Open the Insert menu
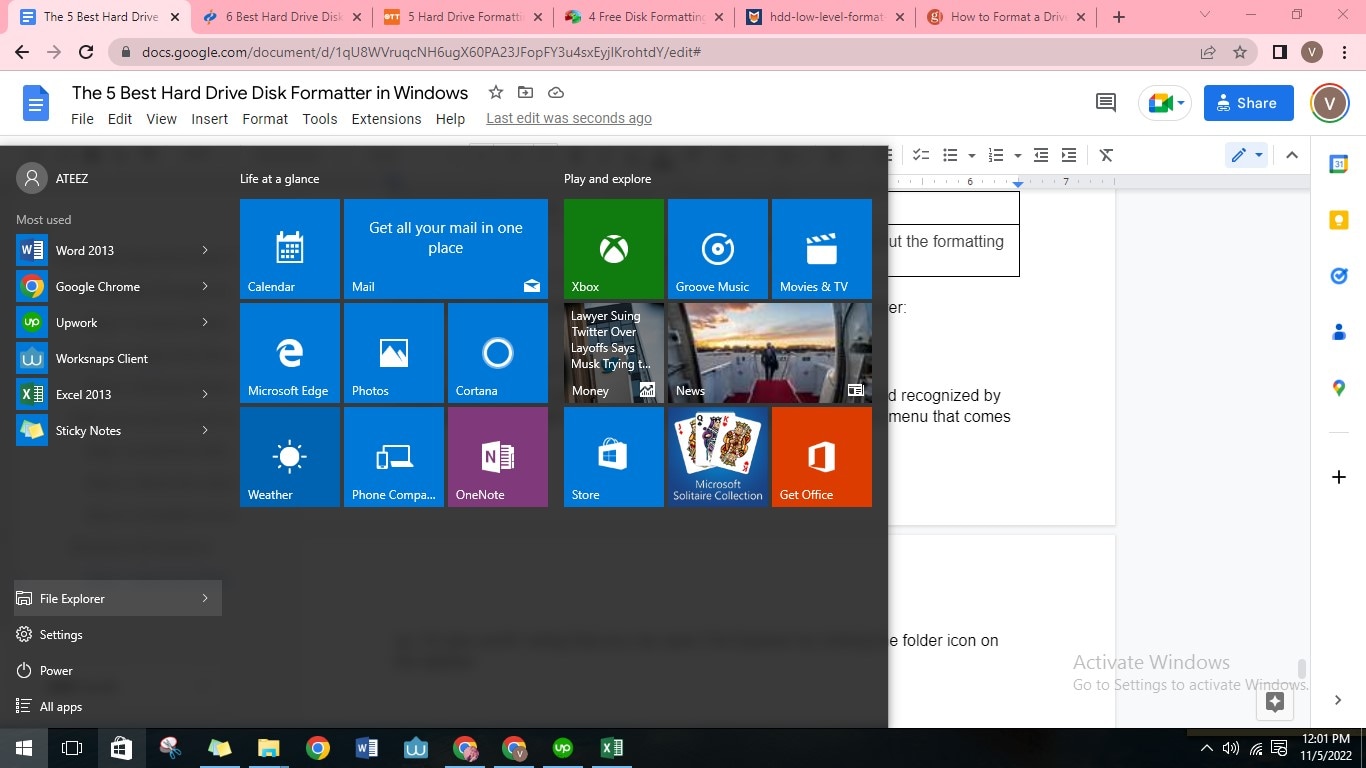1366x768 pixels. click(x=210, y=118)
